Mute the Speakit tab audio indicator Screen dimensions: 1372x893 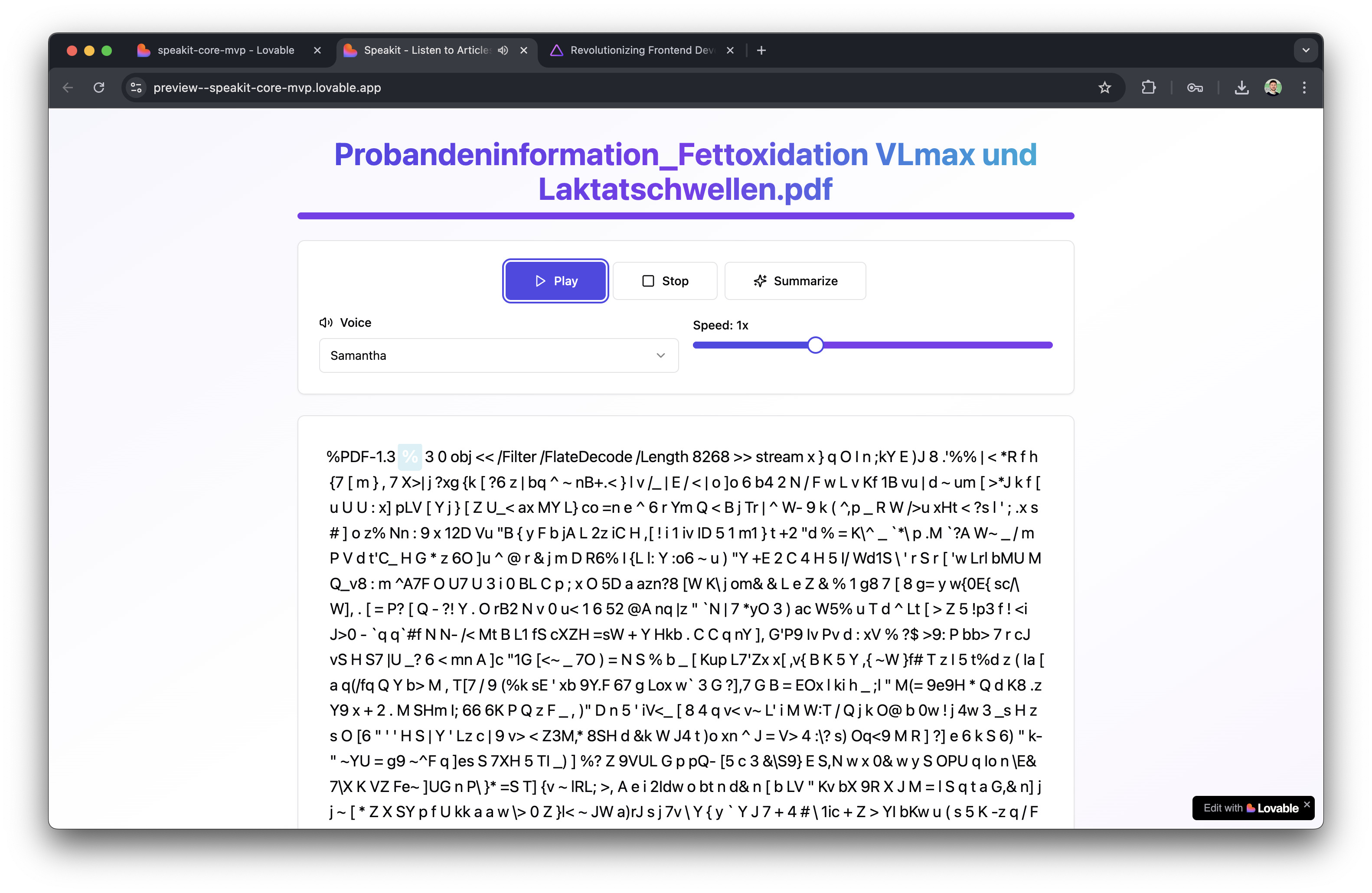(503, 50)
